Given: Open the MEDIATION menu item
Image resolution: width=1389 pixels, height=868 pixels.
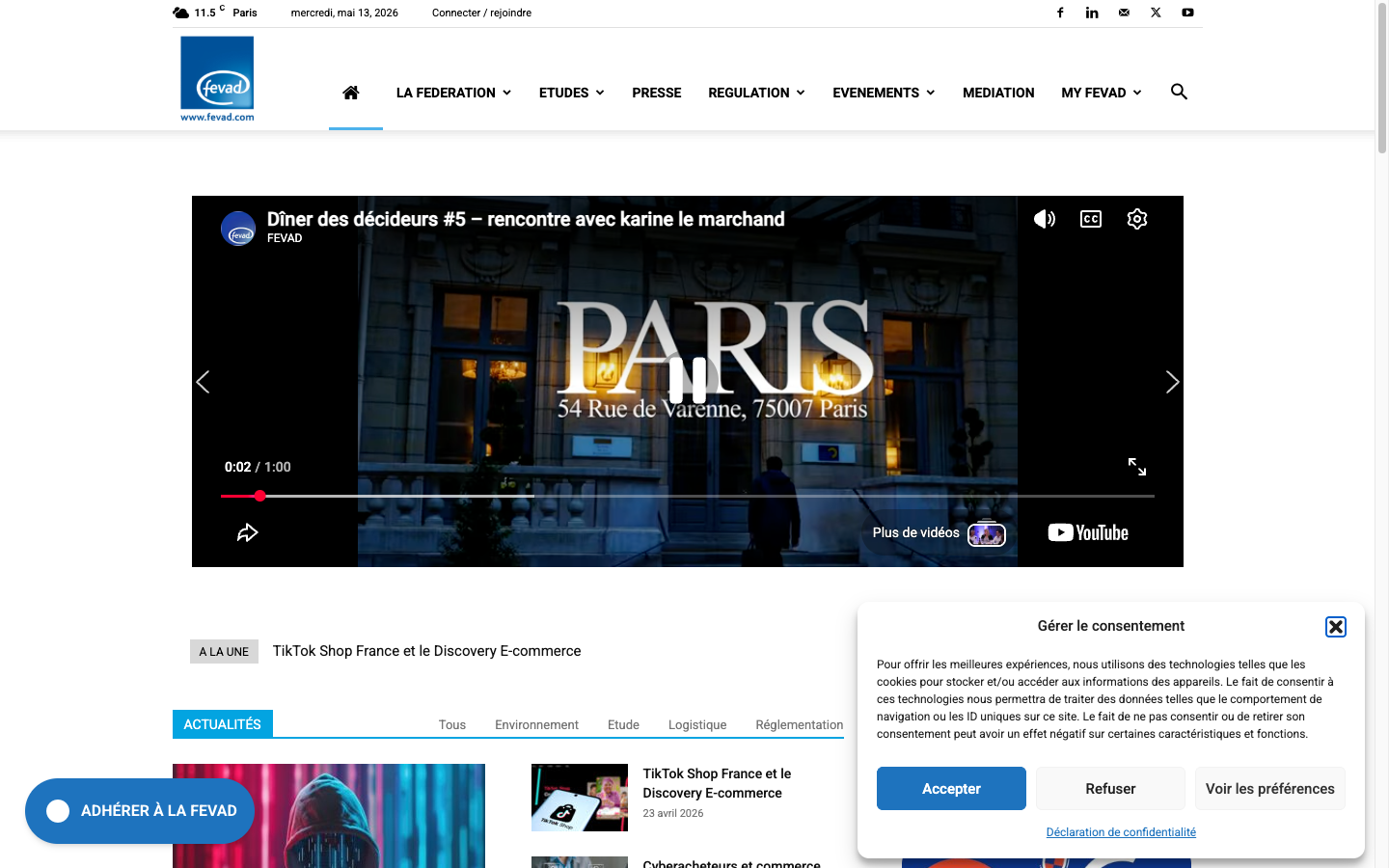Looking at the screenshot, I should tap(998, 93).
